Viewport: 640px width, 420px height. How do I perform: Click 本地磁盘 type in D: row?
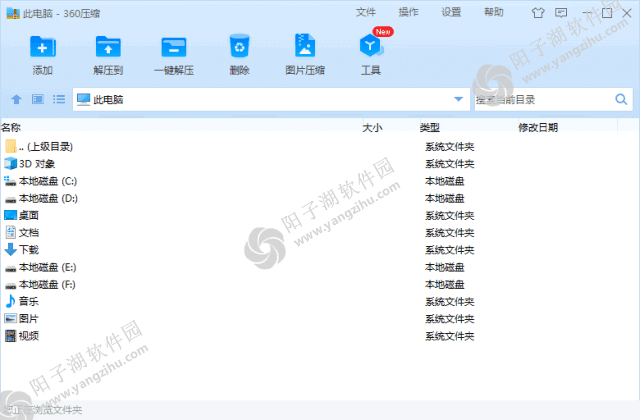coord(444,198)
